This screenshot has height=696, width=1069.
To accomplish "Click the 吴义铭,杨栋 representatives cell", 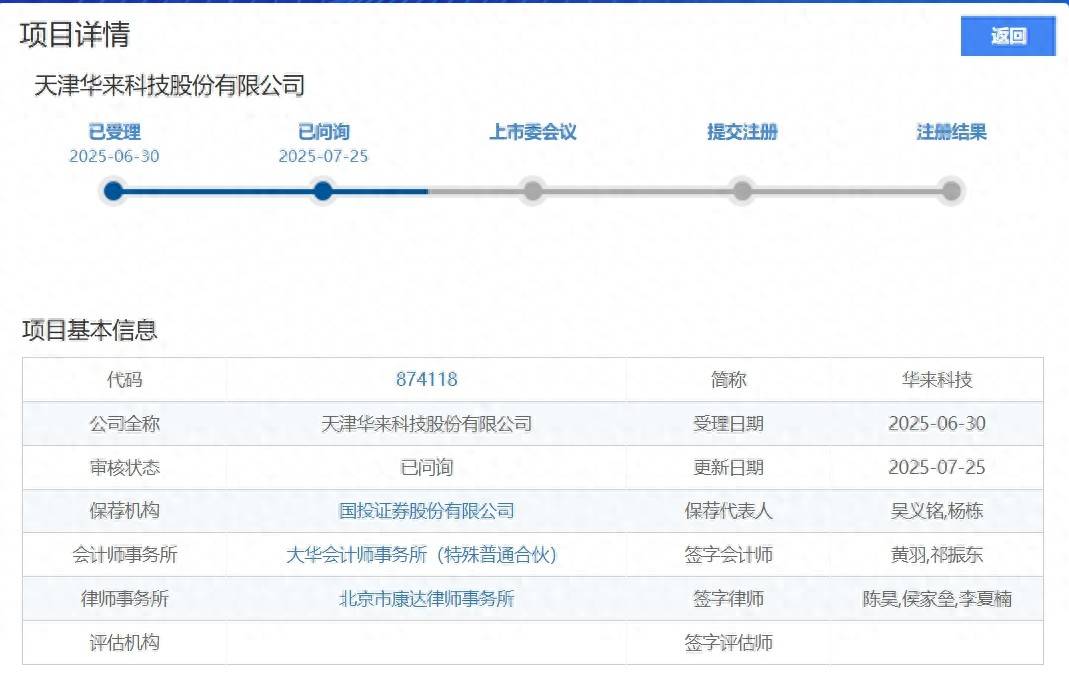I will [937, 511].
